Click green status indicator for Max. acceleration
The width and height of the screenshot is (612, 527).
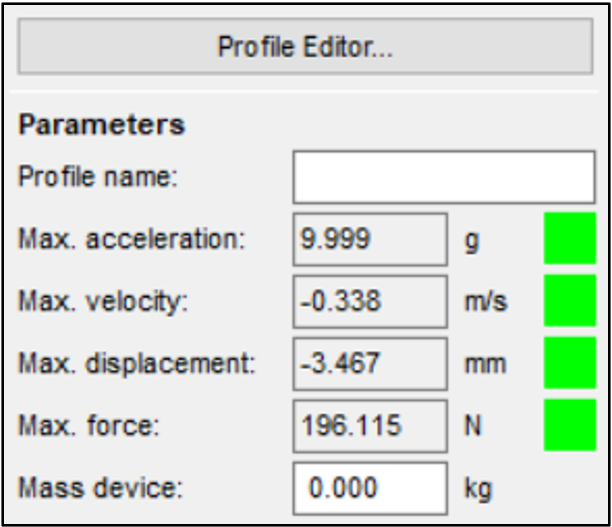tap(569, 239)
